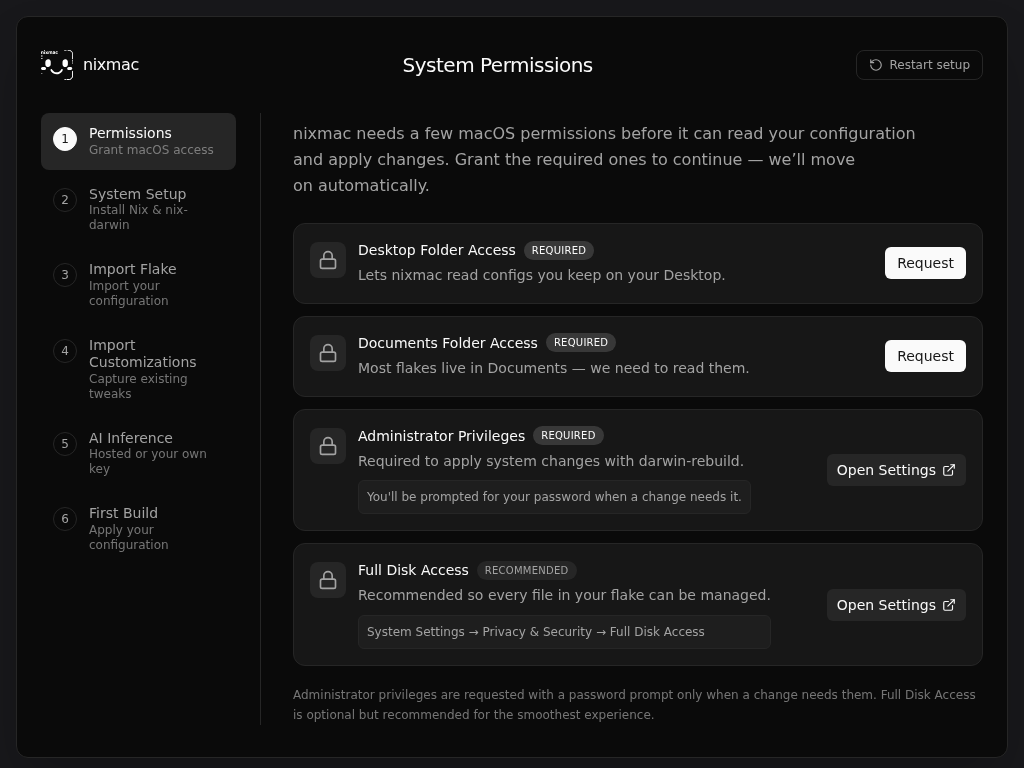Open the Import Flake step label
This screenshot has width=1024, height=768.
pyautogui.click(x=133, y=269)
